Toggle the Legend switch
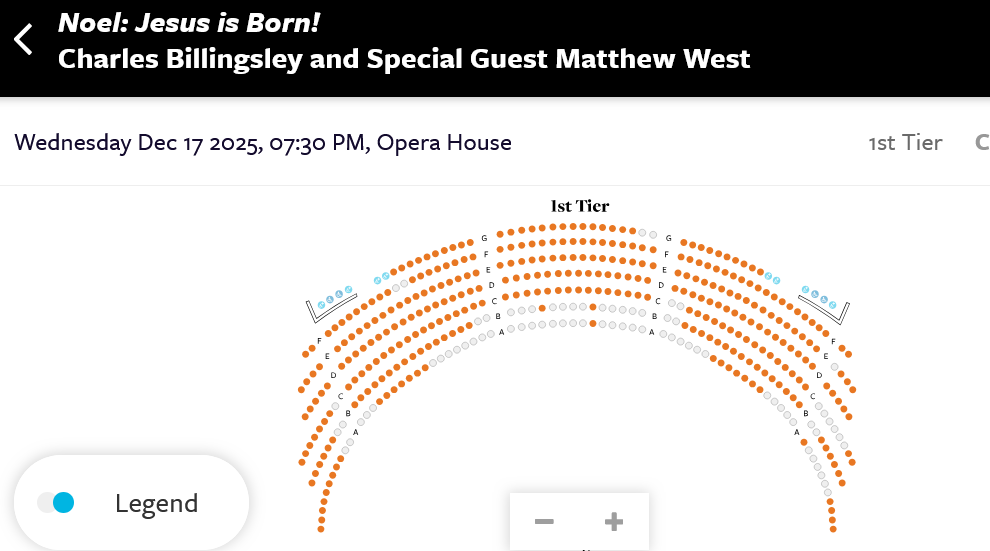This screenshot has width=990, height=551. [56, 503]
